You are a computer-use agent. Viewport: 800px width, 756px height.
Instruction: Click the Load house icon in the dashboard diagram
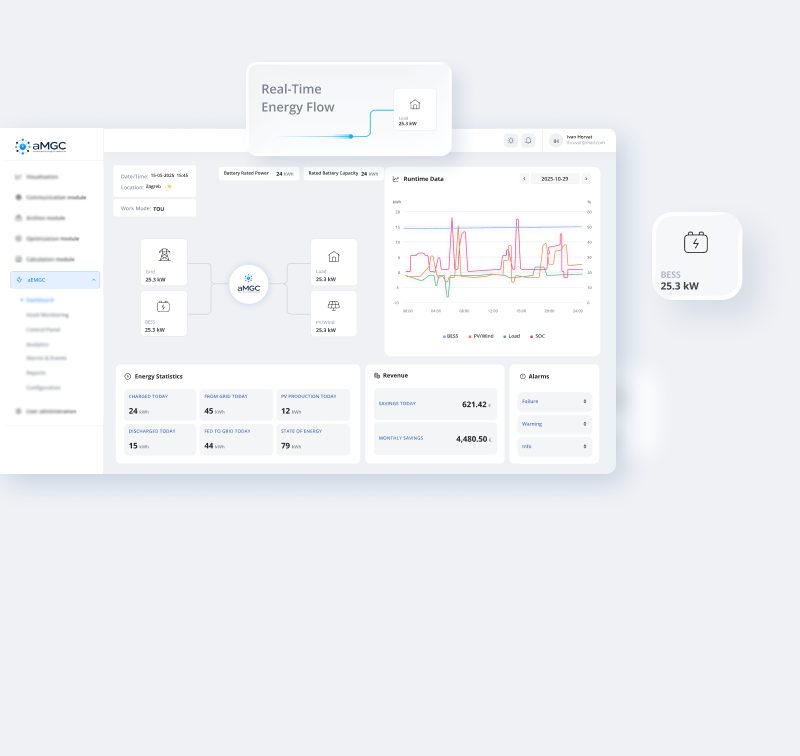pos(334,256)
